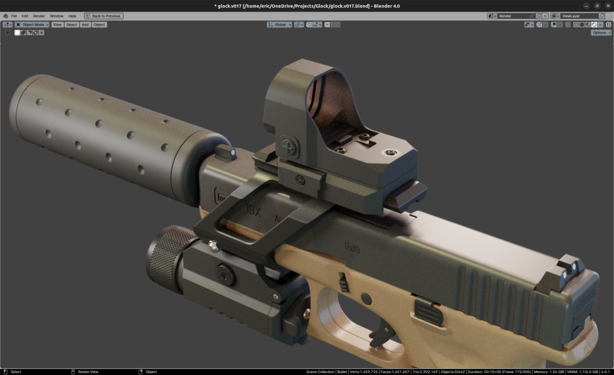
Task: Toggle proportional editing button
Action: pyautogui.click(x=327, y=25)
